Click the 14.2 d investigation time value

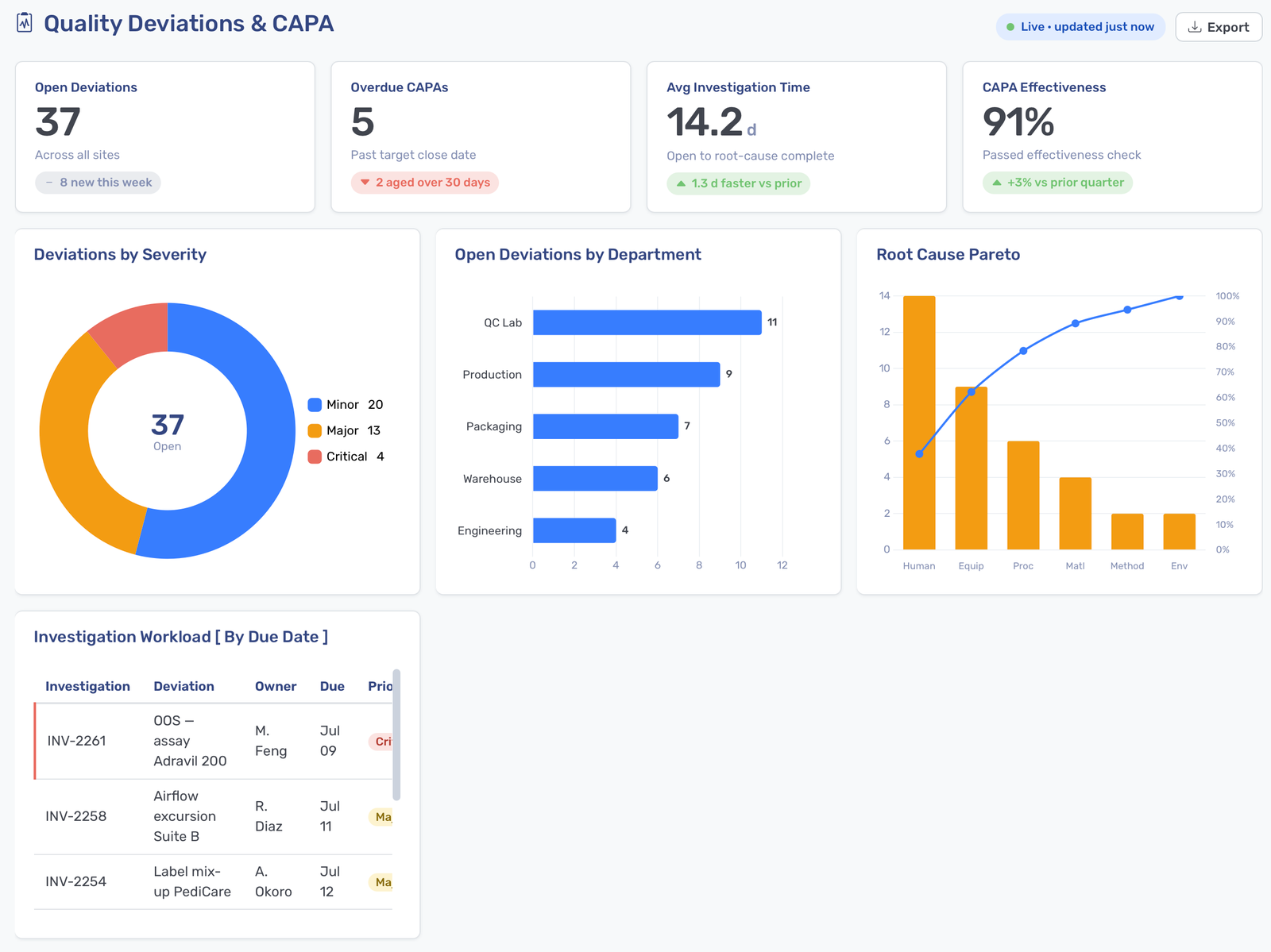click(x=711, y=122)
